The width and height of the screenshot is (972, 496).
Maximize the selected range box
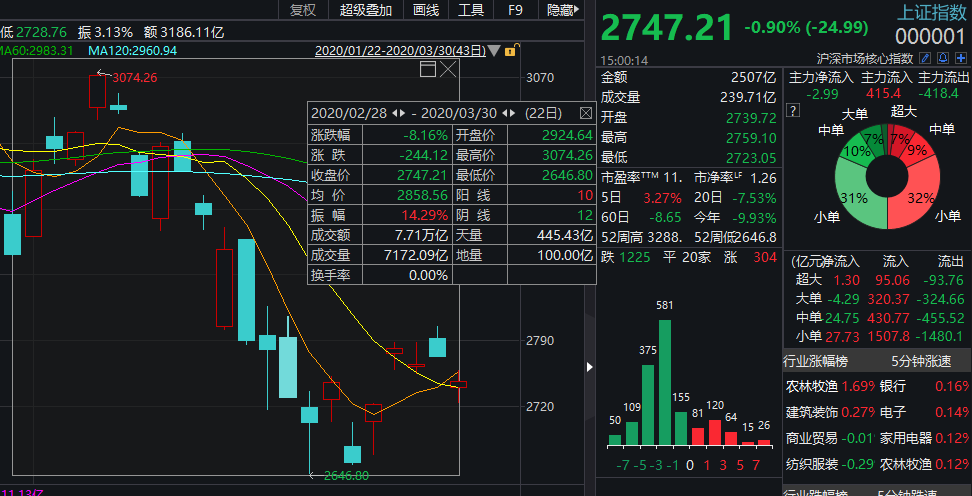click(428, 69)
